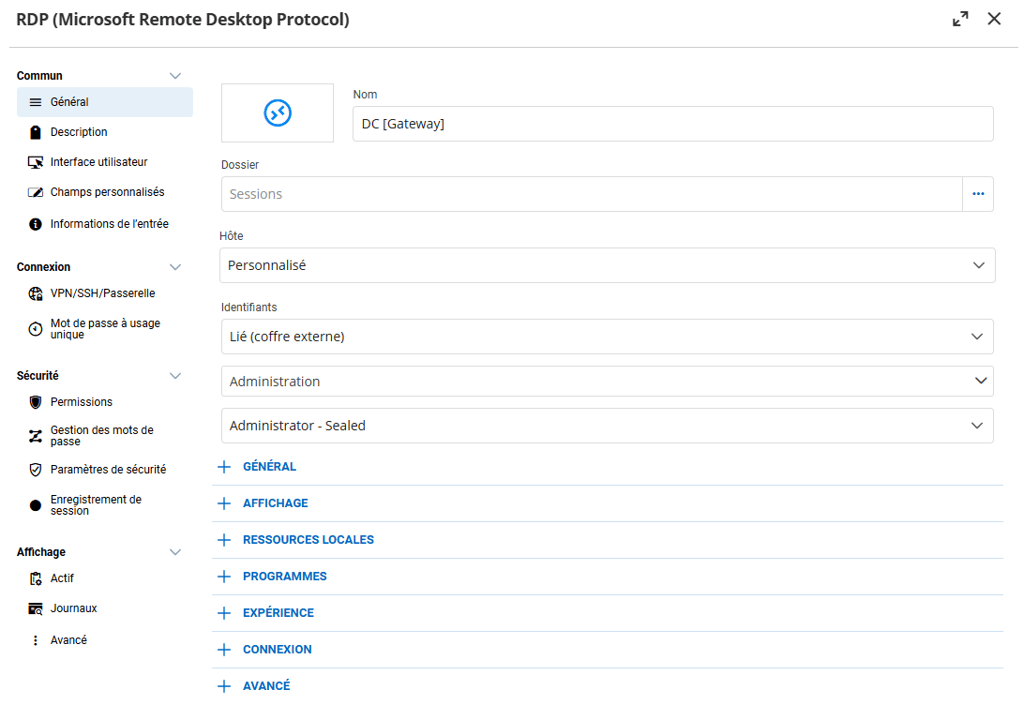Open the Hôte dropdown showing Personnalisé
This screenshot has width=1024, height=720.
[607, 266]
